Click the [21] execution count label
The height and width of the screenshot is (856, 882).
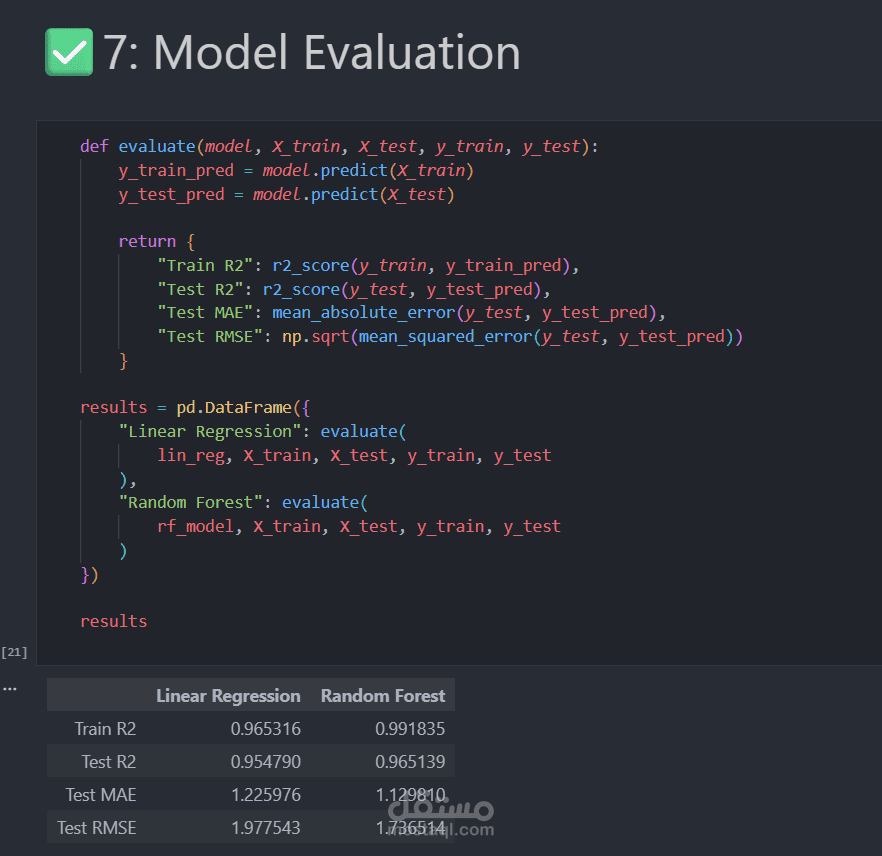[x=14, y=652]
